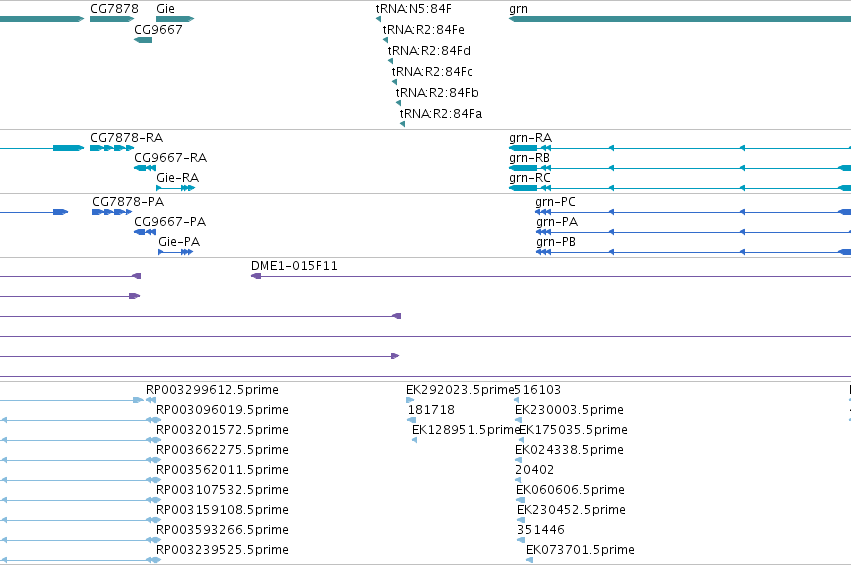This screenshot has height=565, width=851.
Task: Select the EK024338.5prime EST label
Action: [x=569, y=450]
